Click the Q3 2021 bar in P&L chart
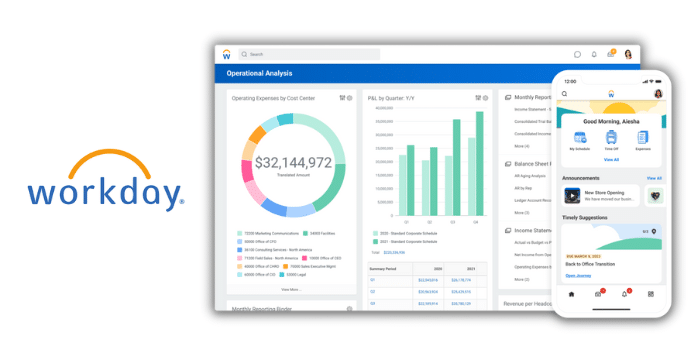The image size is (700, 360). click(456, 167)
